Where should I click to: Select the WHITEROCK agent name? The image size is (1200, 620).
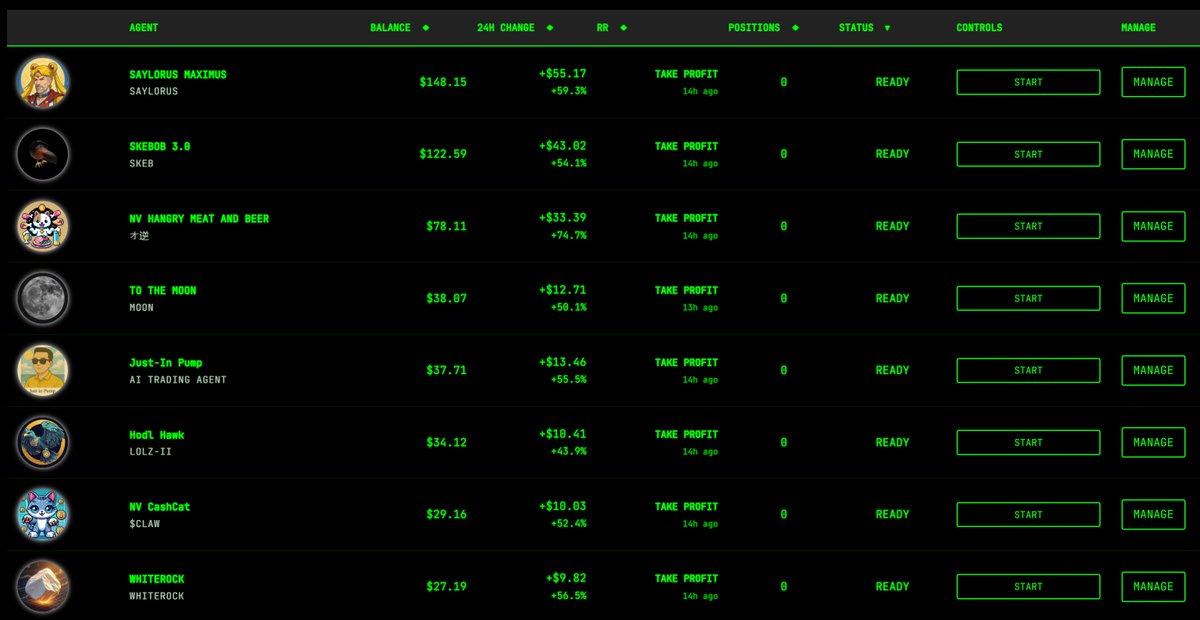point(157,579)
